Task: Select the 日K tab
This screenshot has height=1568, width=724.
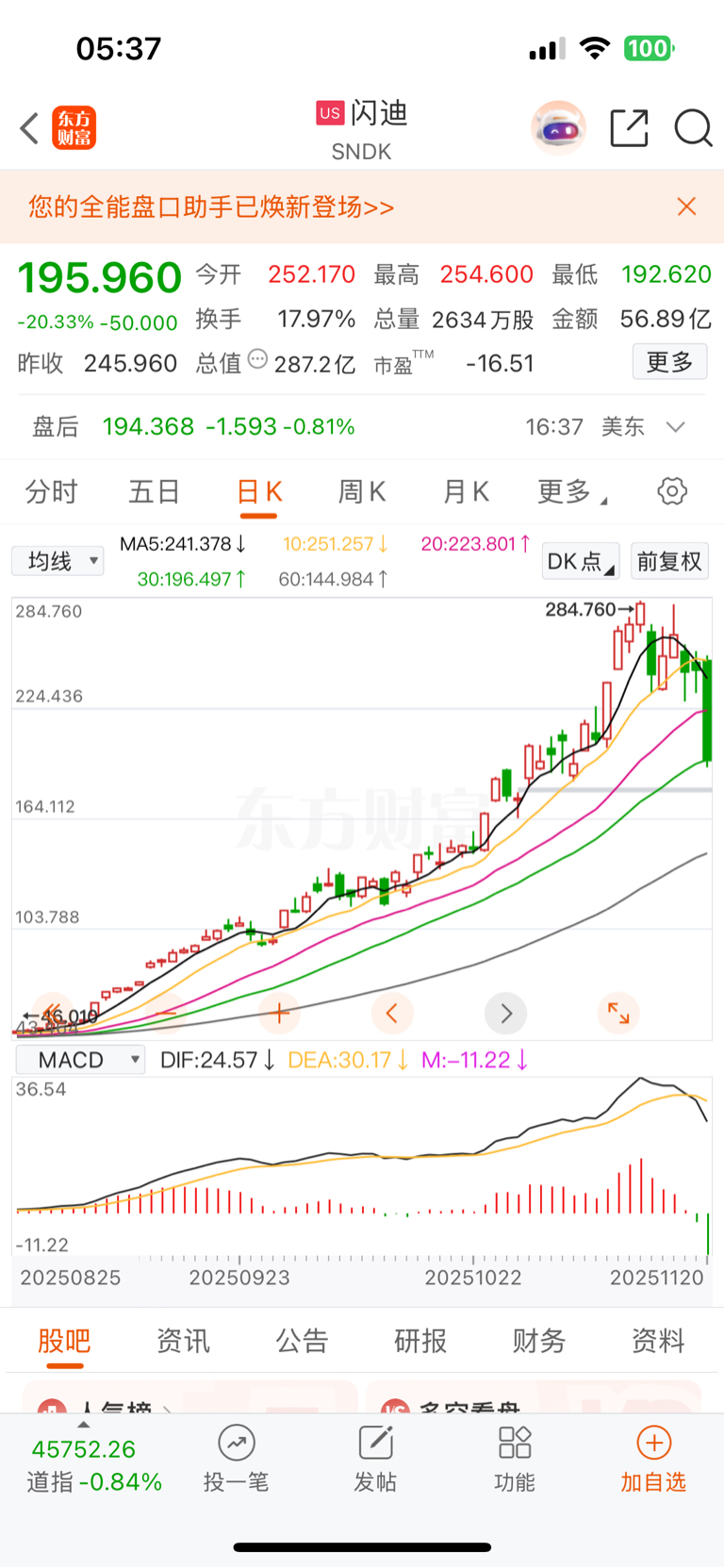Action: (x=259, y=491)
